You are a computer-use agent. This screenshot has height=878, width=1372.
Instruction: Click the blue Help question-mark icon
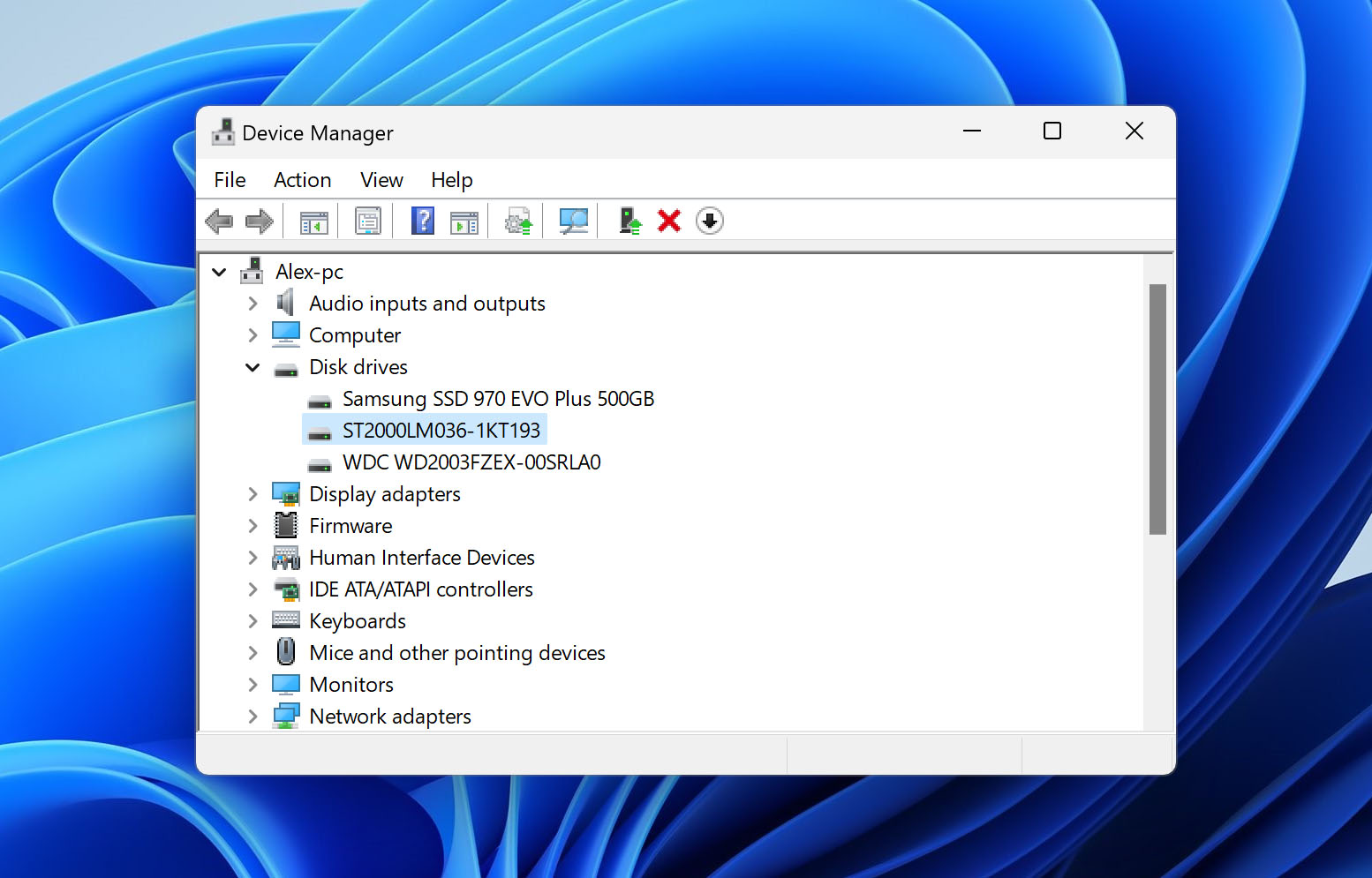click(x=423, y=221)
